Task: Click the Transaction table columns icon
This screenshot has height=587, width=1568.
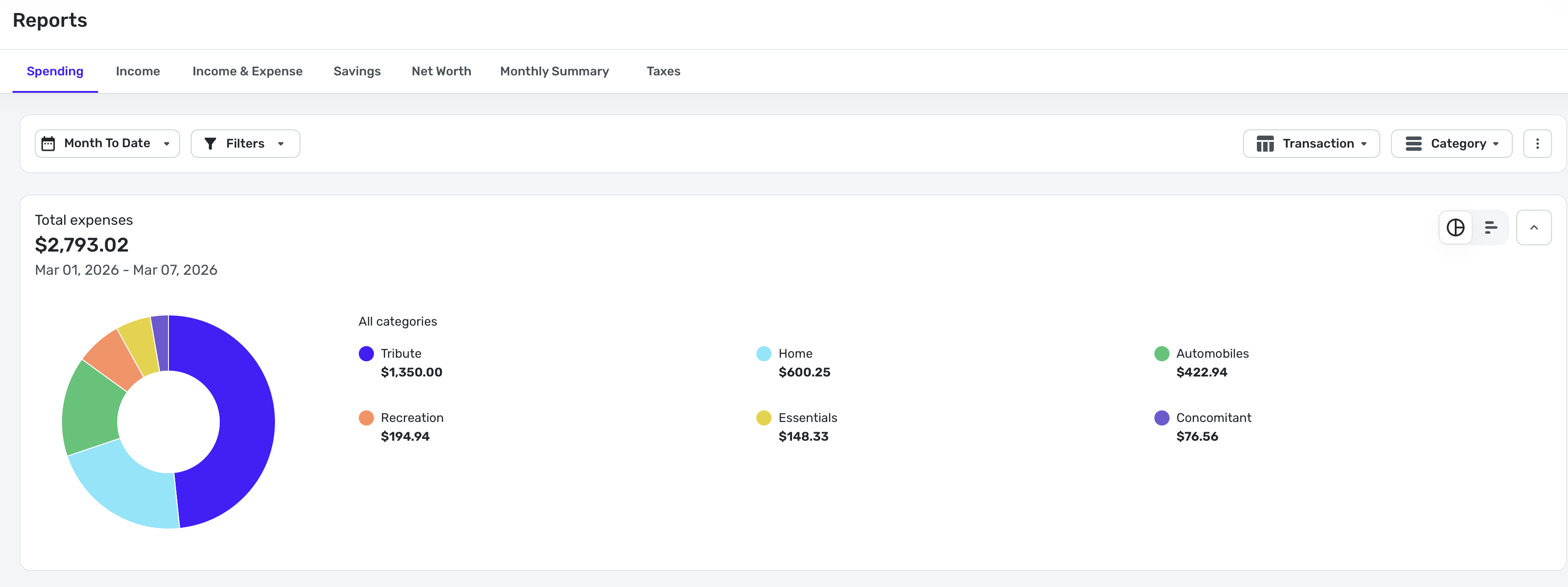Action: 1265,144
